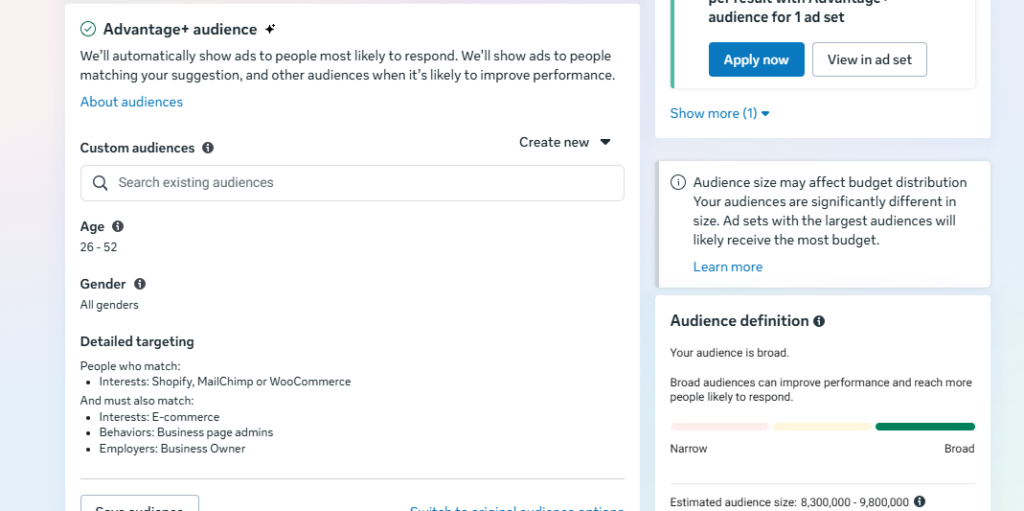Focus the Search existing audiences field
Screen dimensions: 1024x511
[x=360, y=183]
